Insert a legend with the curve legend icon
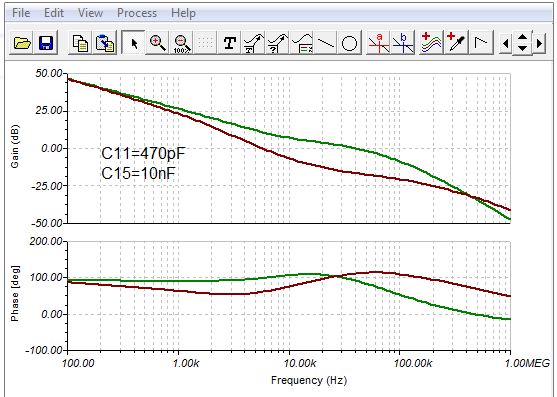Viewport: 557px width, 397px height. [302, 43]
